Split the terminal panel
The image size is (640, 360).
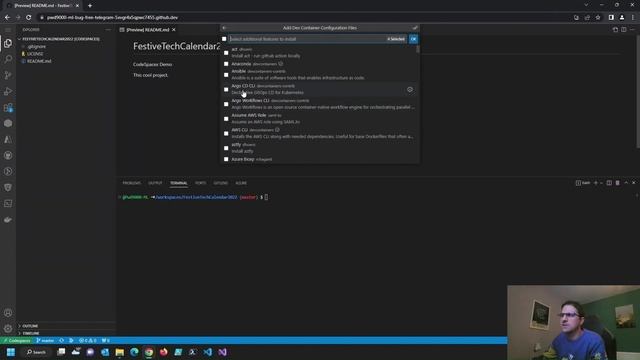click(609, 183)
